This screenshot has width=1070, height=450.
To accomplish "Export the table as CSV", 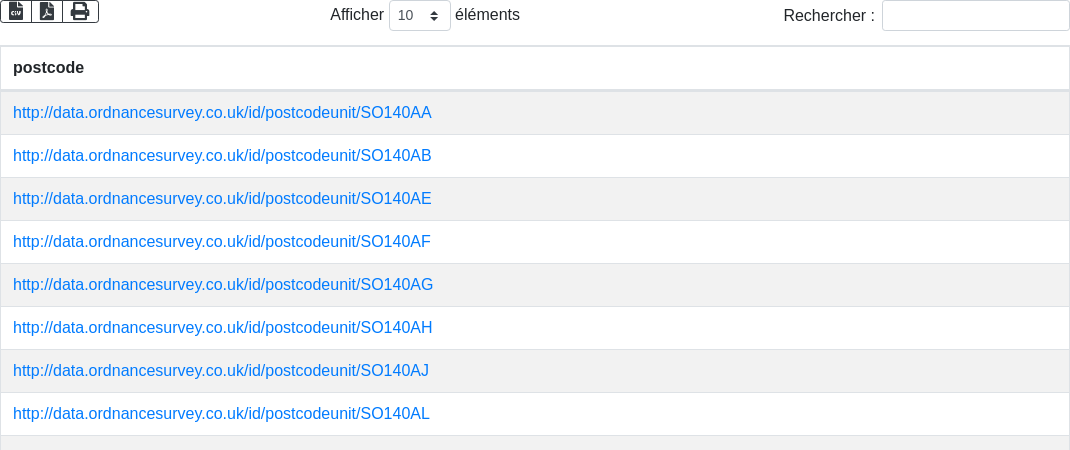I will tap(16, 11).
